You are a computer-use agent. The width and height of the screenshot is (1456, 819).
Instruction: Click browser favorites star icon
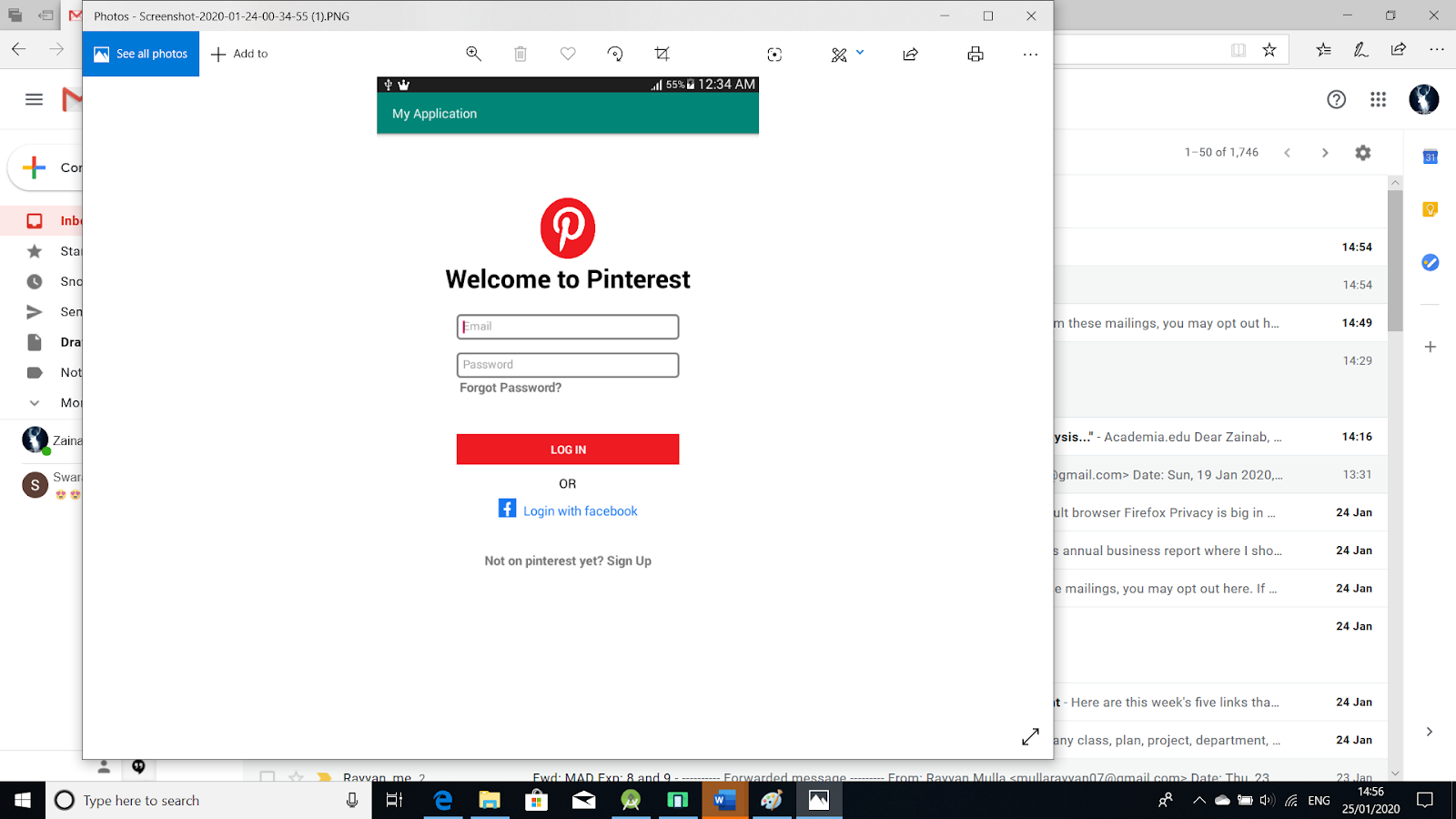click(x=1269, y=50)
